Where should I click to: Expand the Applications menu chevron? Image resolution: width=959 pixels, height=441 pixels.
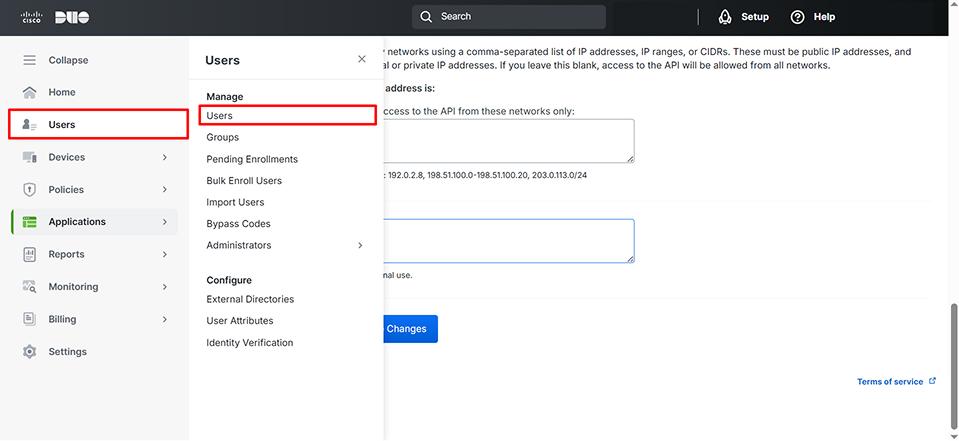[x=165, y=222]
